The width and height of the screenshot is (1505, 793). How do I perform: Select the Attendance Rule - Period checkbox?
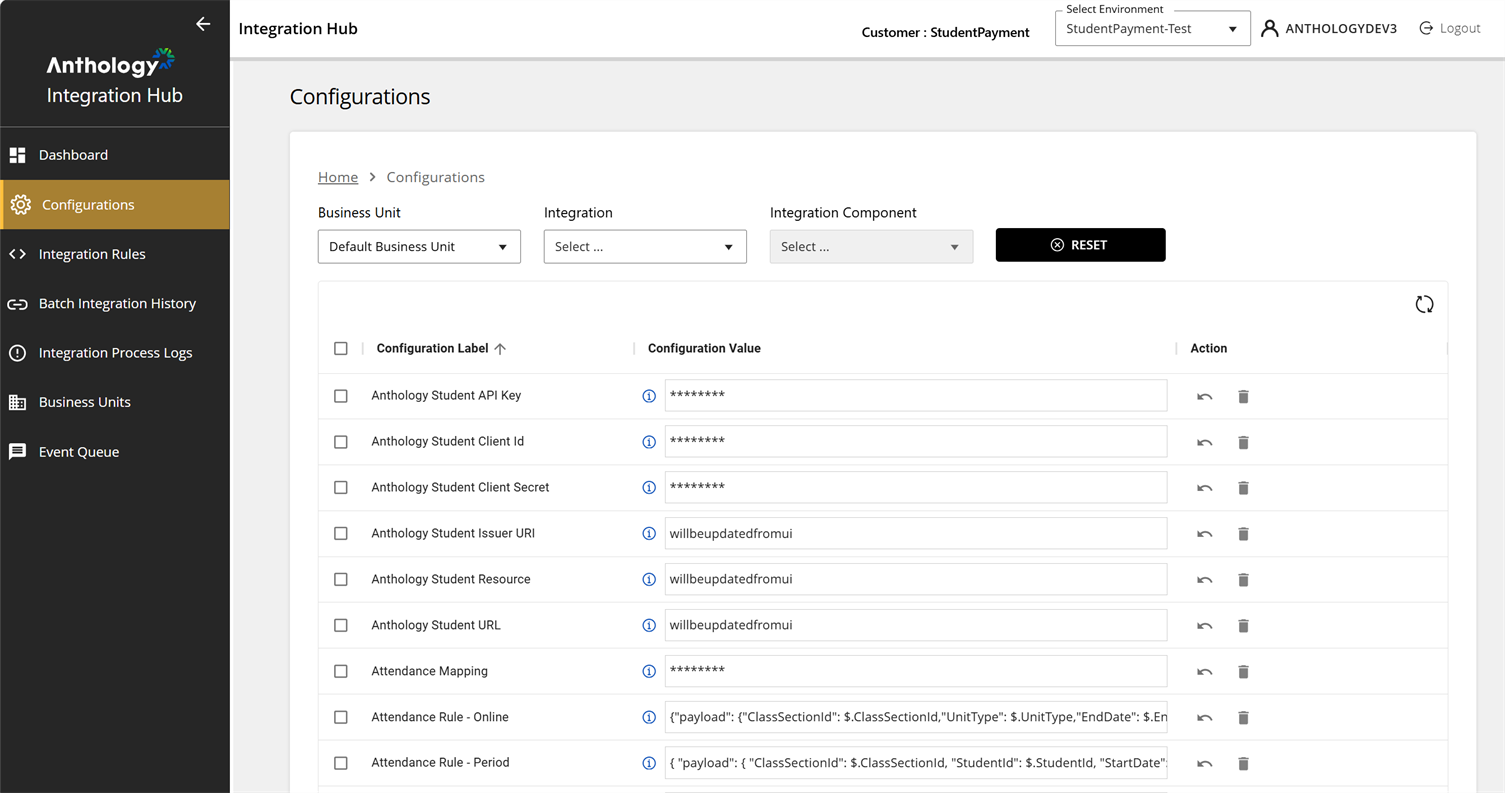(341, 764)
